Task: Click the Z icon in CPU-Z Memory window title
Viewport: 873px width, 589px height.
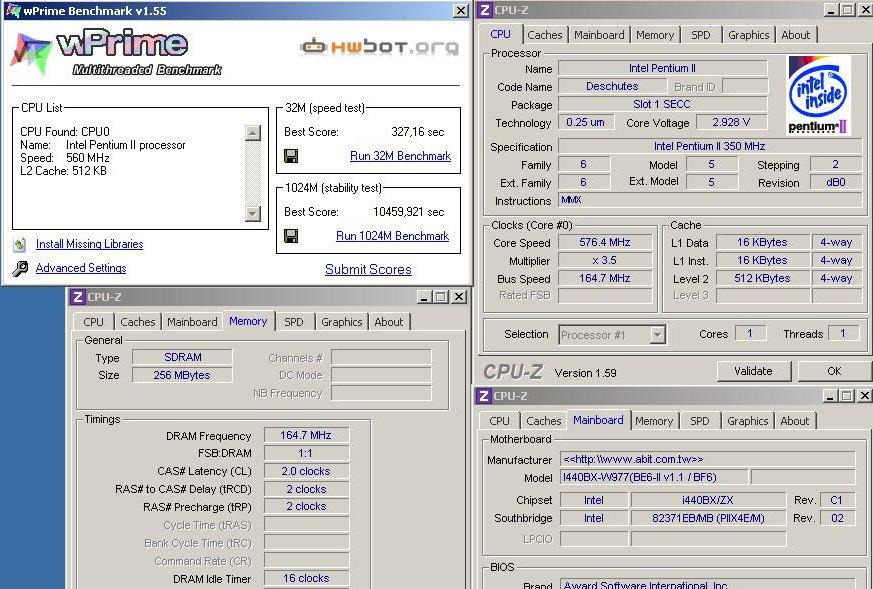Action: (x=77, y=297)
